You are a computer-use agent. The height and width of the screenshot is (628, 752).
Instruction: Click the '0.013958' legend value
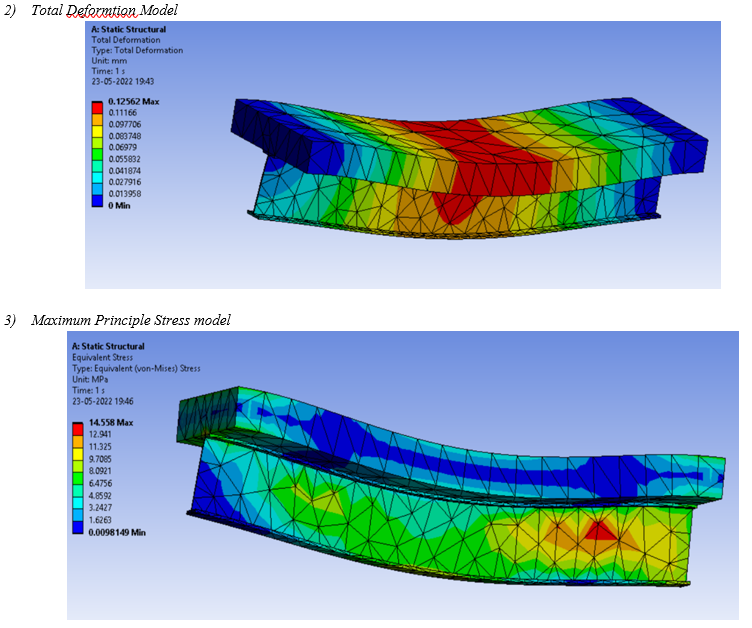[x=125, y=194]
